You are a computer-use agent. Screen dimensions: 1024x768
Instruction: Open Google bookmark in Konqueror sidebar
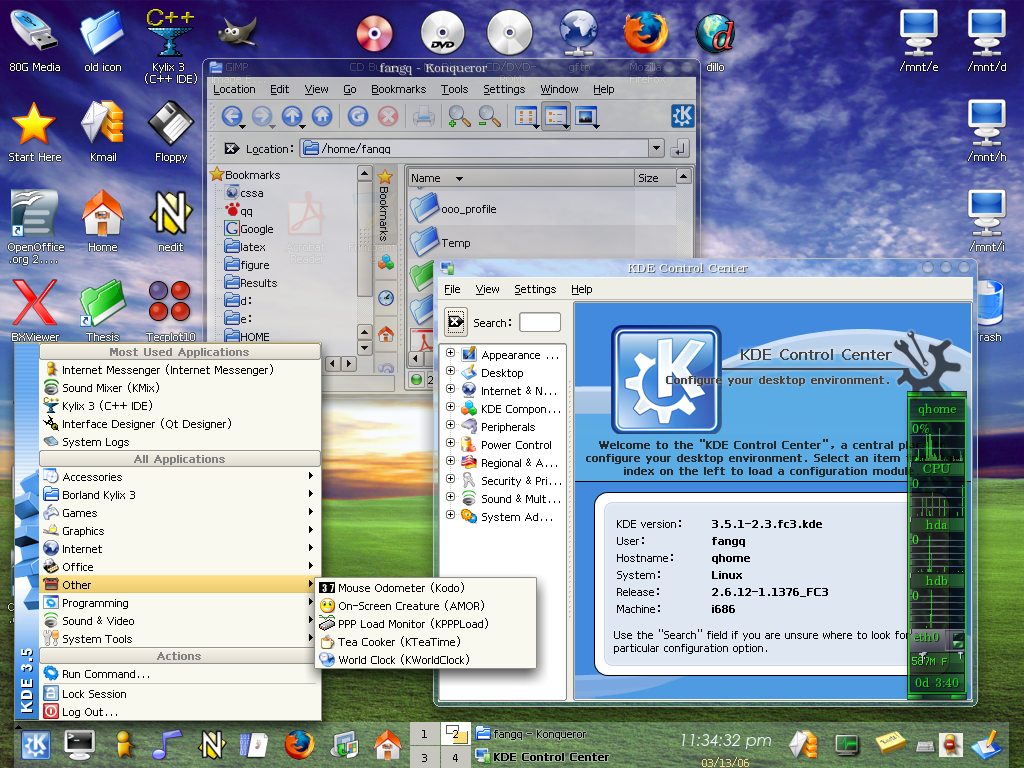(x=249, y=229)
